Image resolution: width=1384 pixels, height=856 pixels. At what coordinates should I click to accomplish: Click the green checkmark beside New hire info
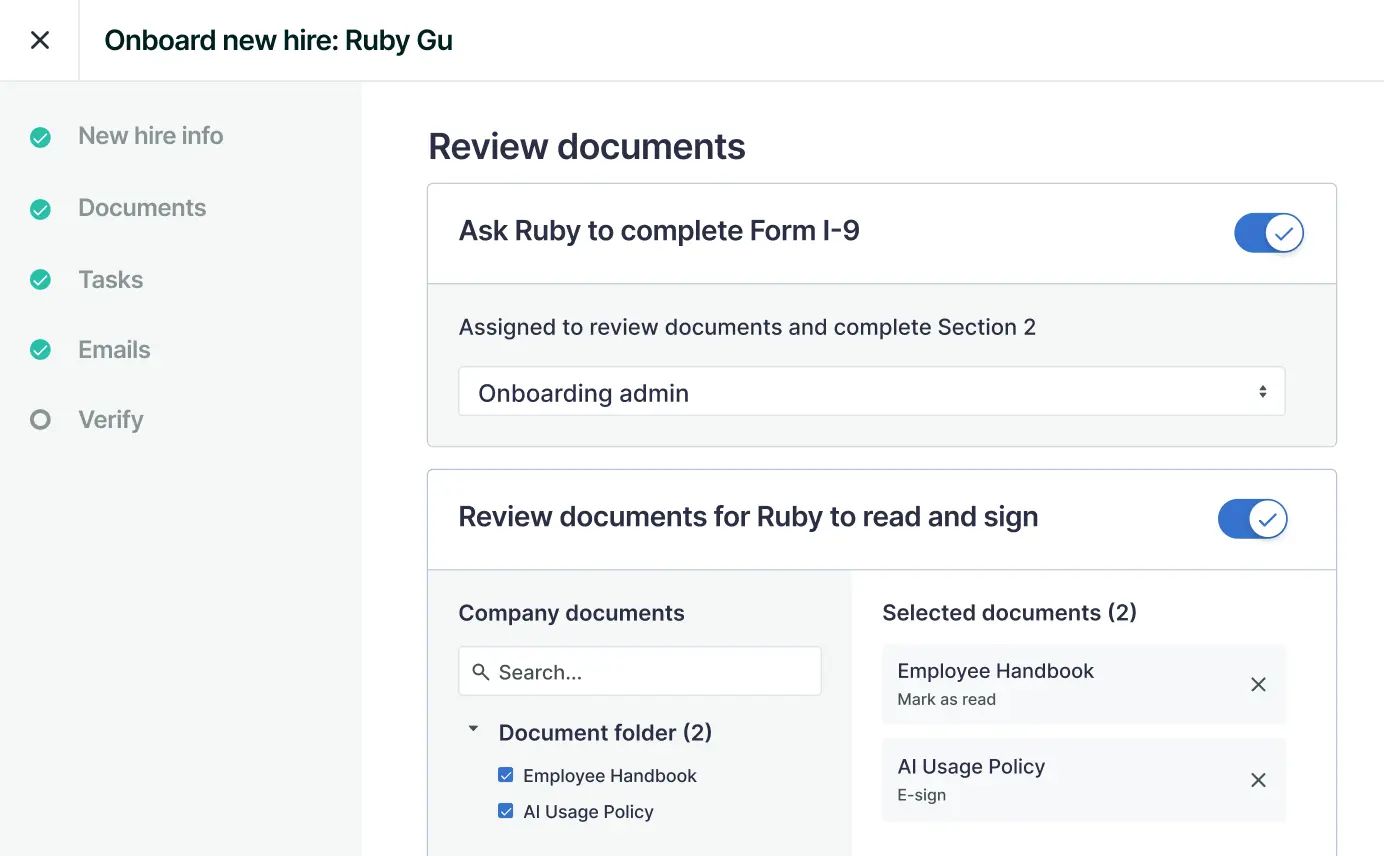coord(40,137)
